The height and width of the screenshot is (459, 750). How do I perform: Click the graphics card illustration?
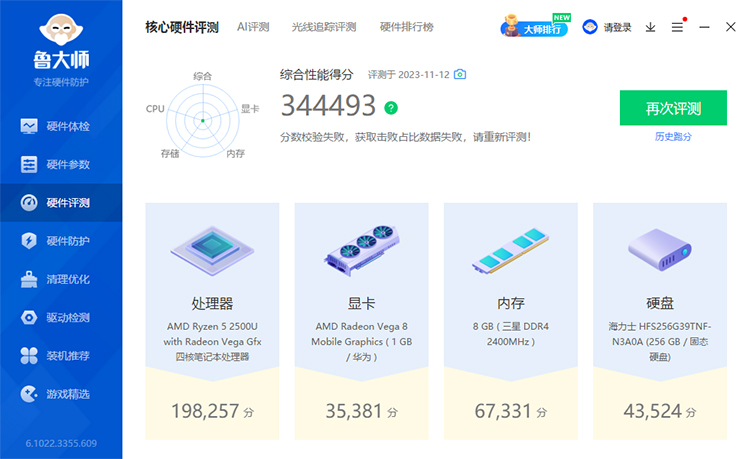(x=362, y=250)
